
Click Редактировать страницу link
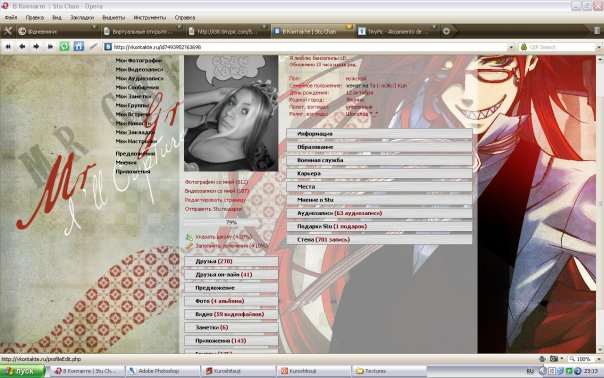pyautogui.click(x=215, y=200)
